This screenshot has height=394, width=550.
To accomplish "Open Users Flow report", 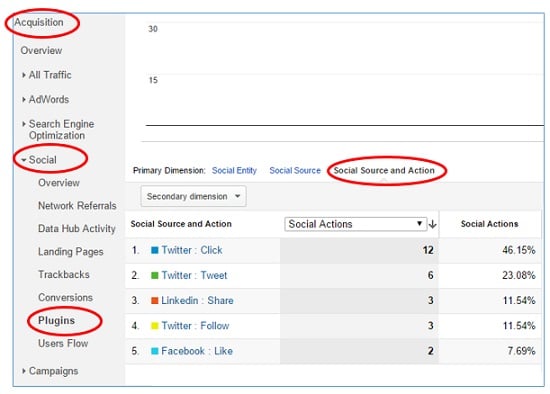I will point(63,343).
